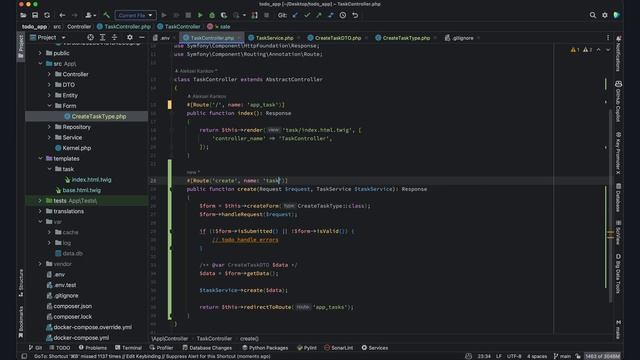Collapse the src folder

[x=40, y=64]
